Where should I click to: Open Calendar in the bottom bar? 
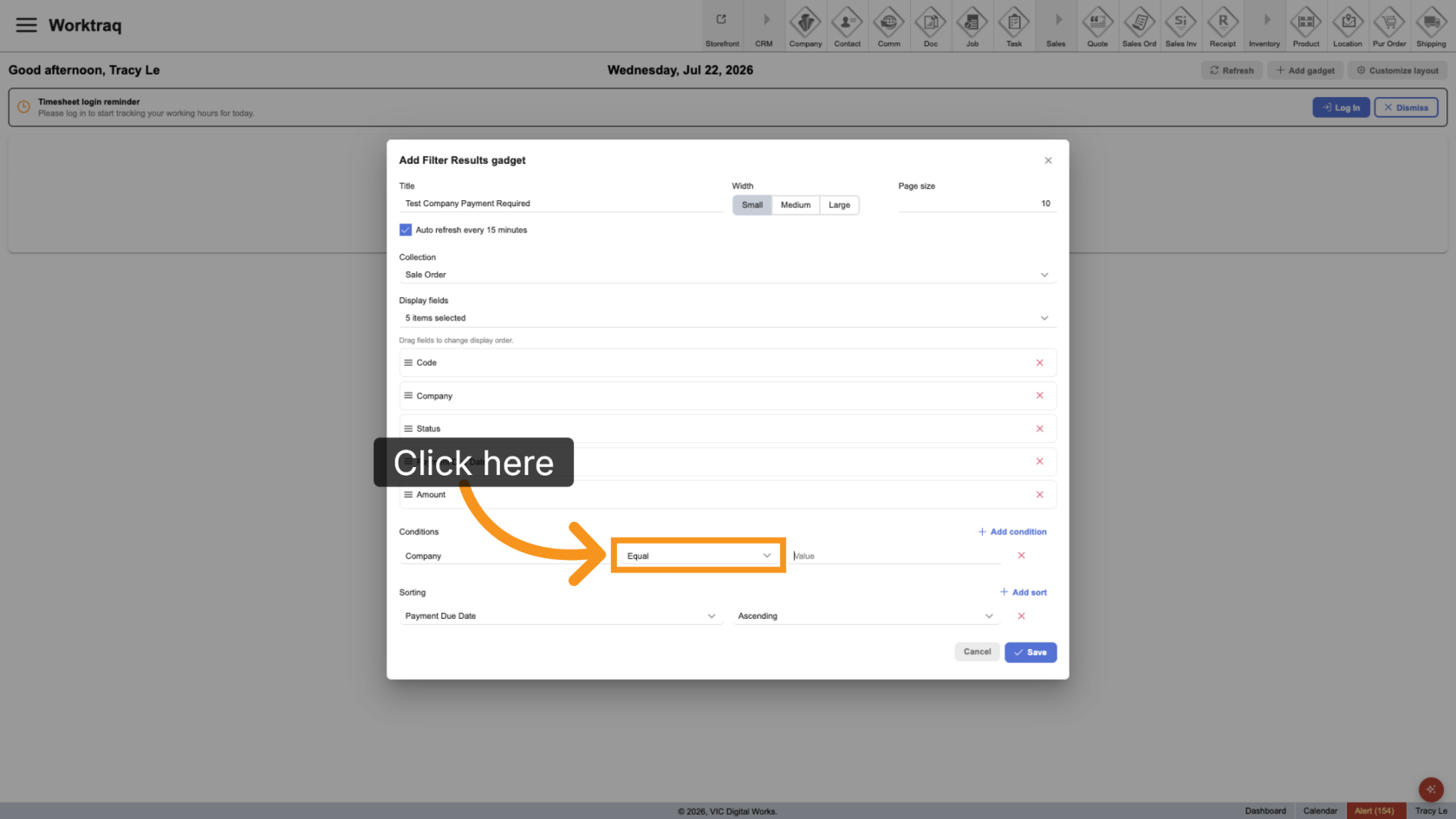coord(1320,811)
